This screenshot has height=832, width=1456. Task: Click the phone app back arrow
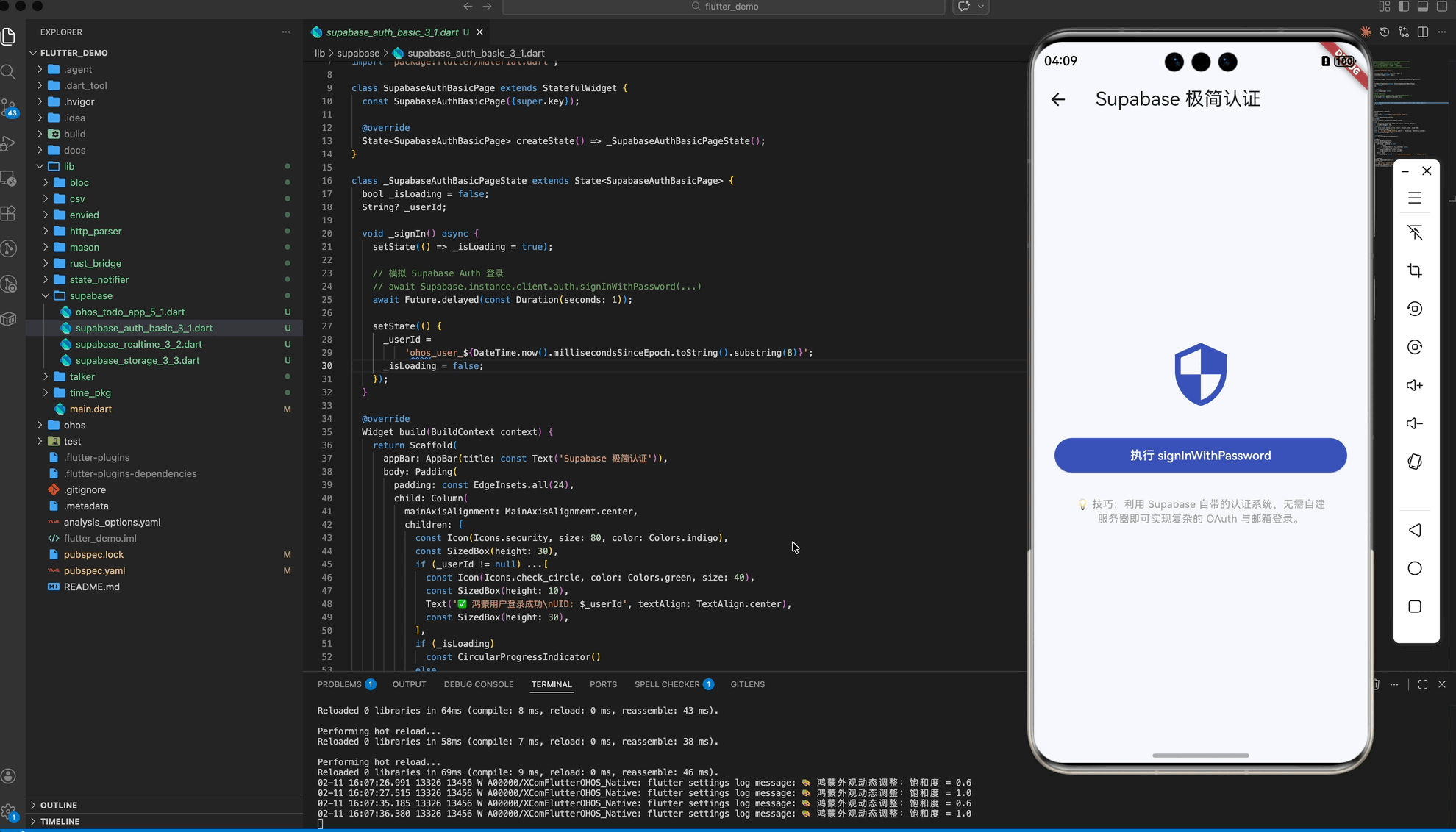click(x=1057, y=99)
